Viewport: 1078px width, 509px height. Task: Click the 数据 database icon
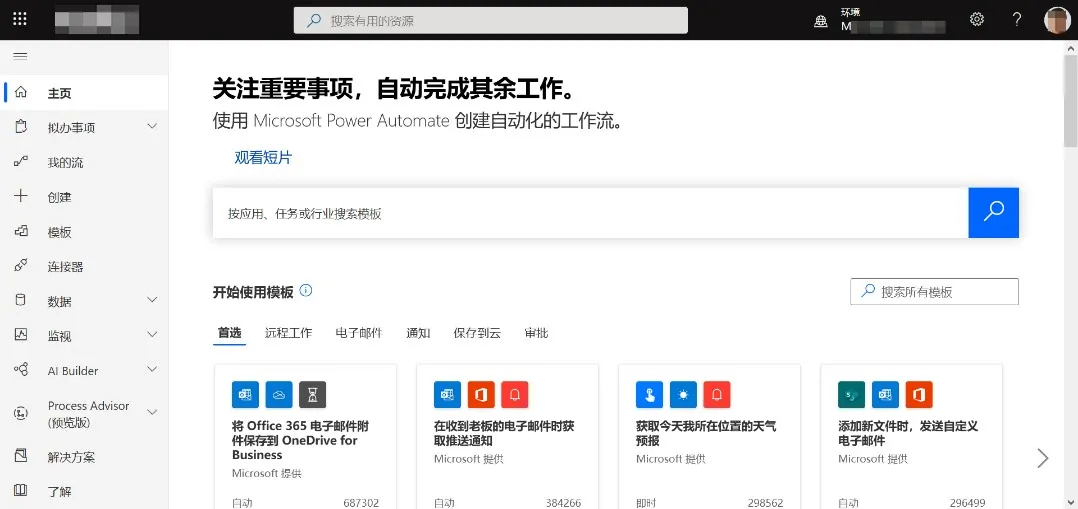click(x=21, y=301)
